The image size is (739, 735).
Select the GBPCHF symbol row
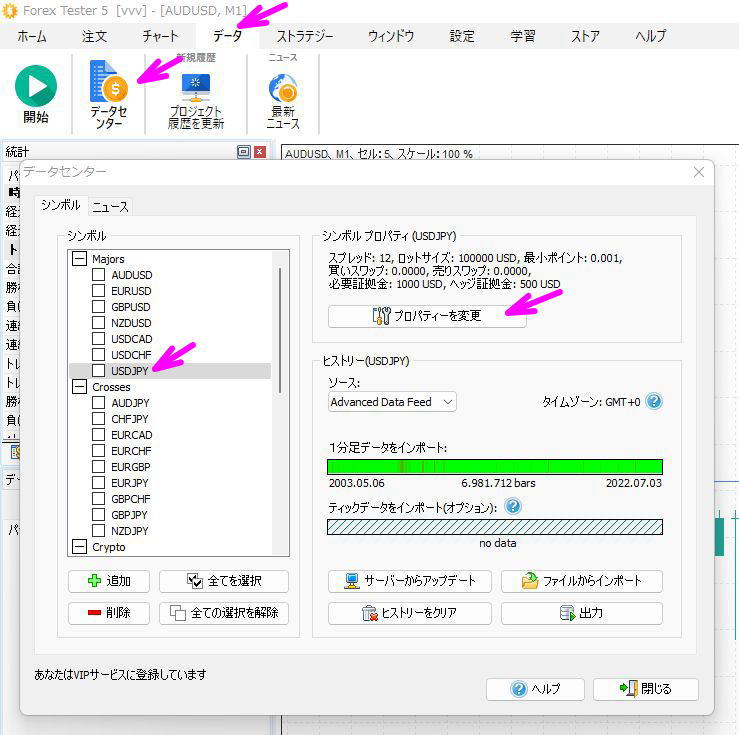tap(170, 498)
